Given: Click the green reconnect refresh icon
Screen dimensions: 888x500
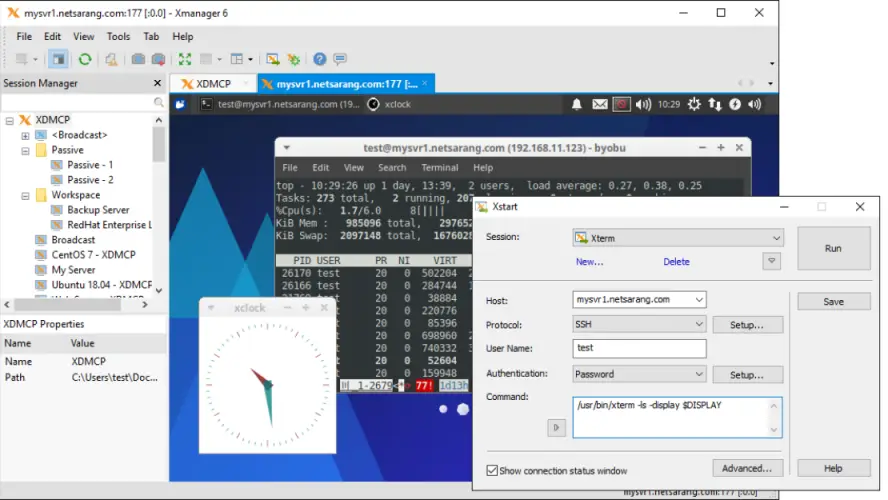Looking at the screenshot, I should (85, 59).
